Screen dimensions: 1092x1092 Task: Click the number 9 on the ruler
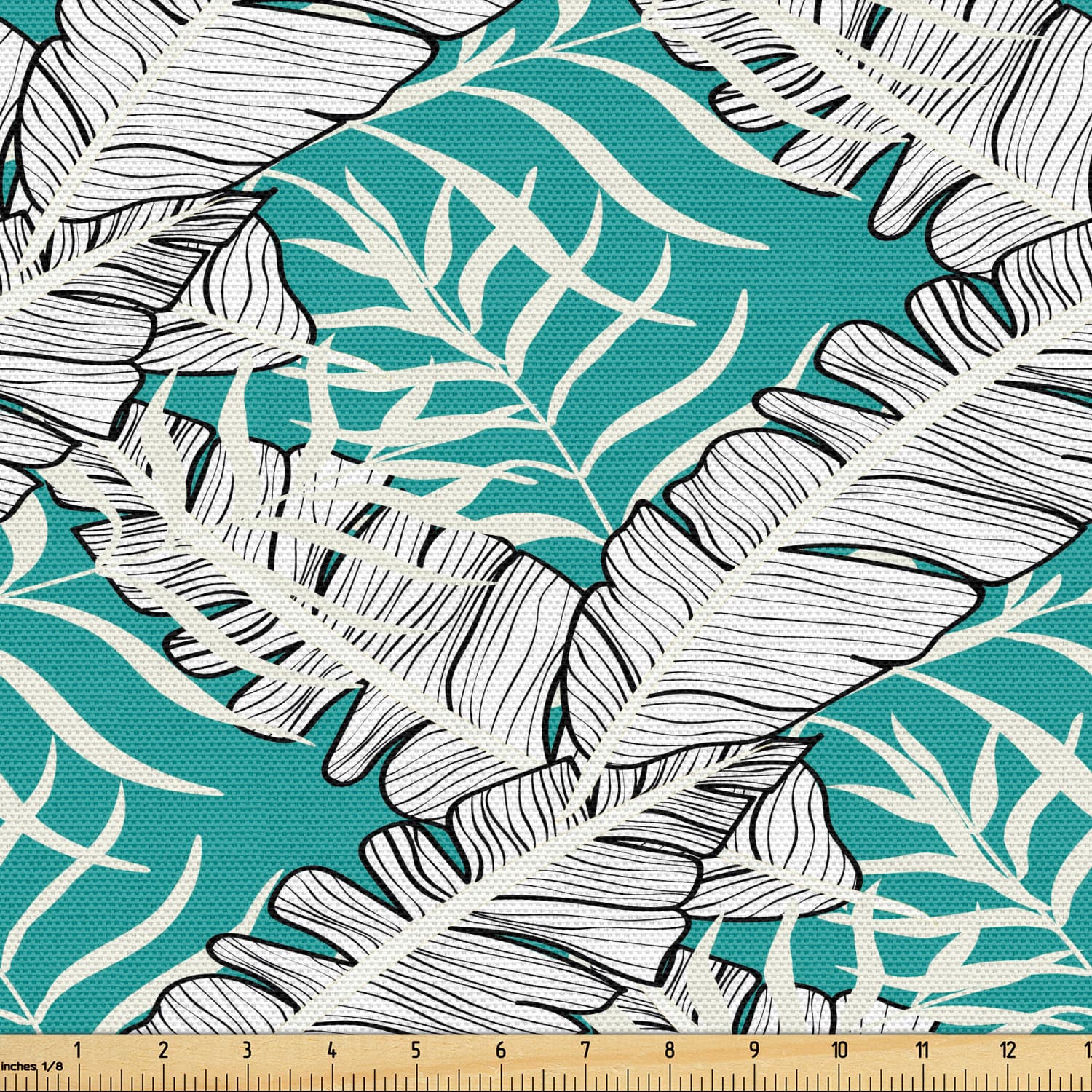tap(754, 1050)
